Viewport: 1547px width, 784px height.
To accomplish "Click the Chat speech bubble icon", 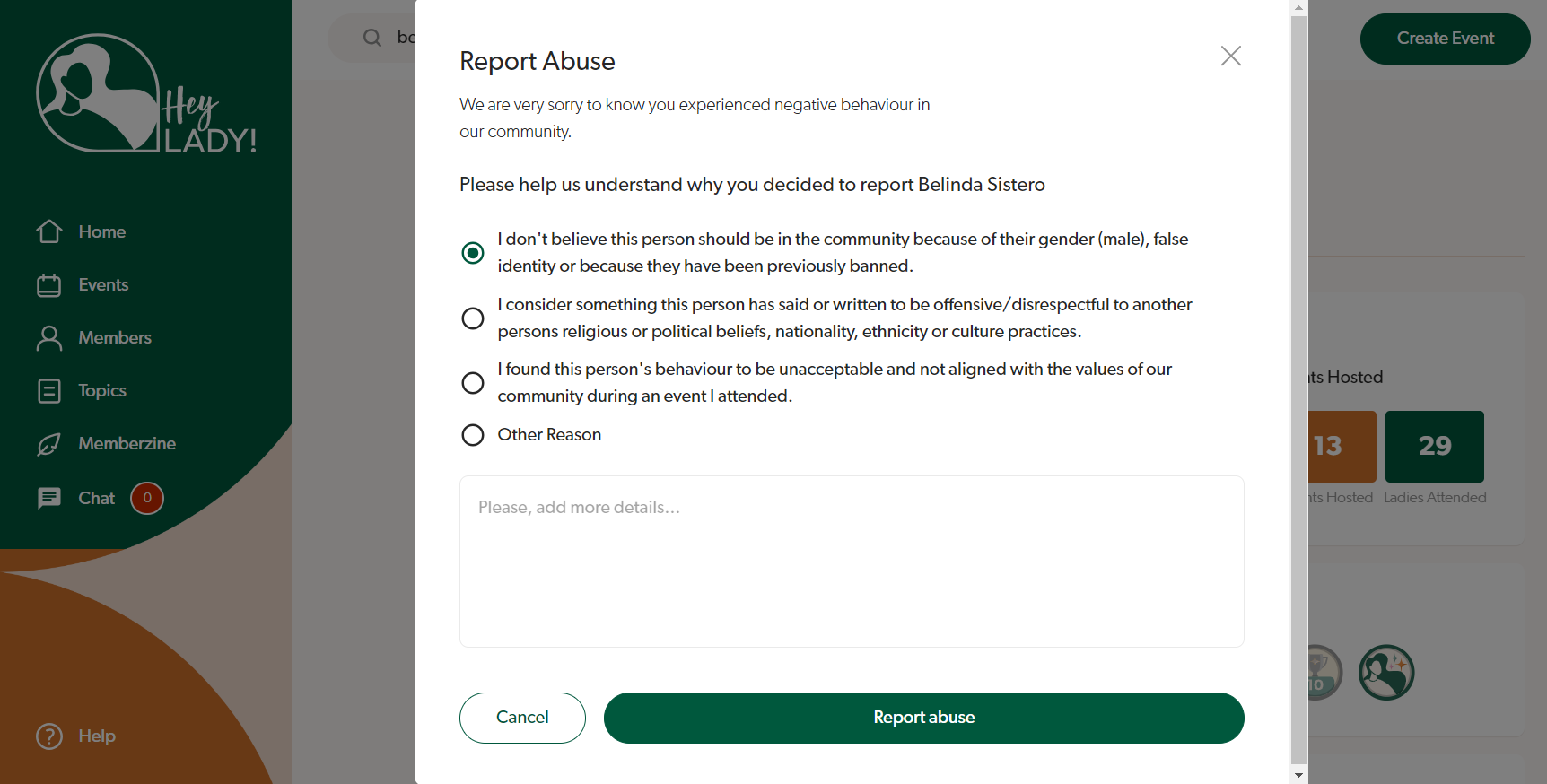I will [49, 498].
